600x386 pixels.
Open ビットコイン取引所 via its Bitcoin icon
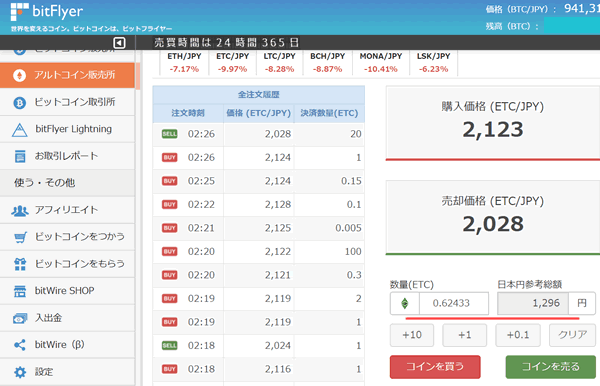(20, 103)
